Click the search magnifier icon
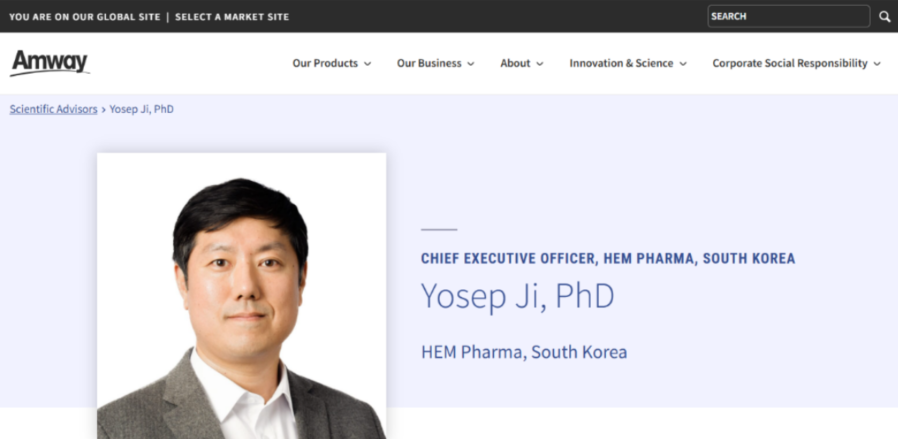This screenshot has width=898, height=439. pos(885,17)
